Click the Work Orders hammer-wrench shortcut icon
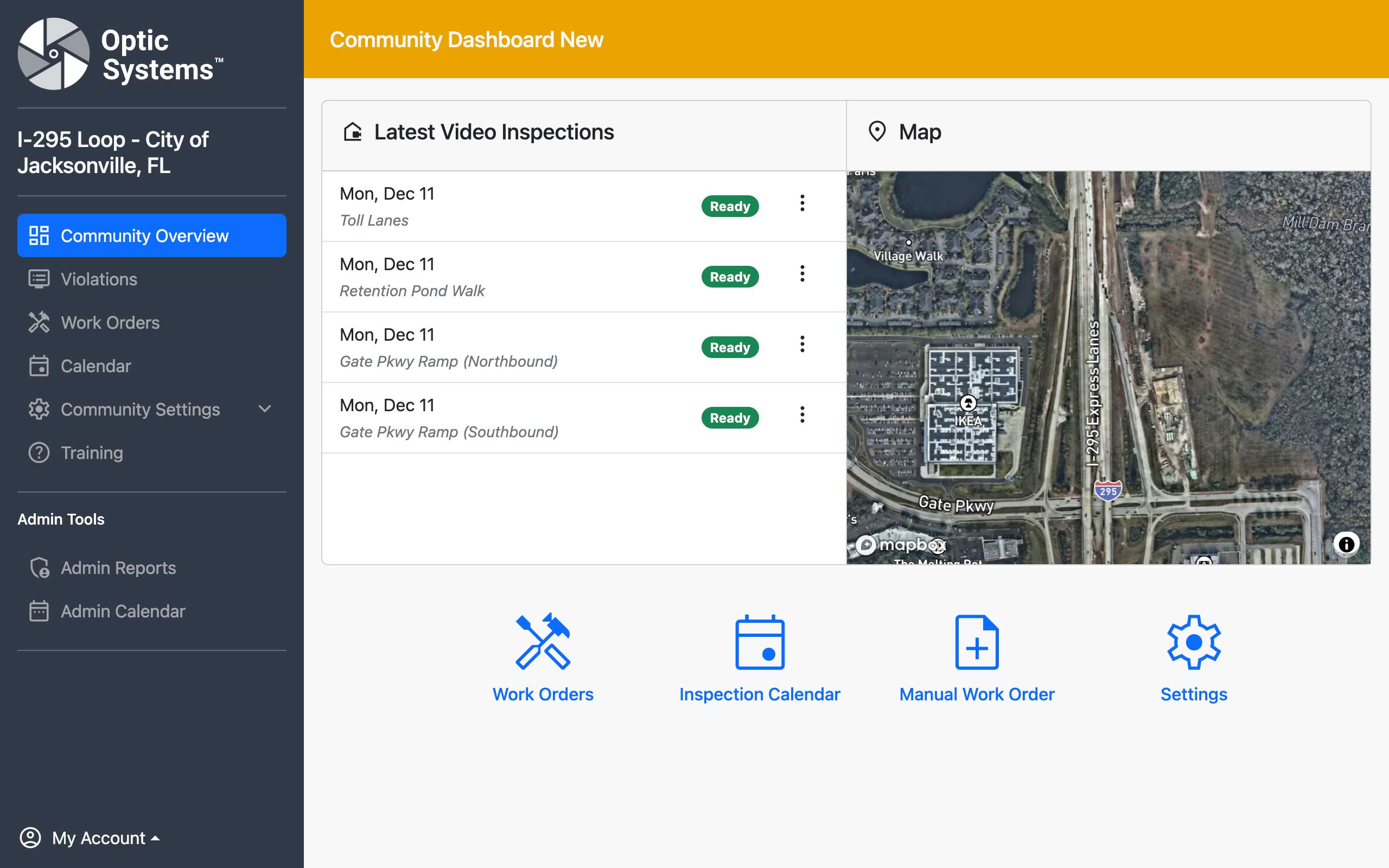 (543, 641)
